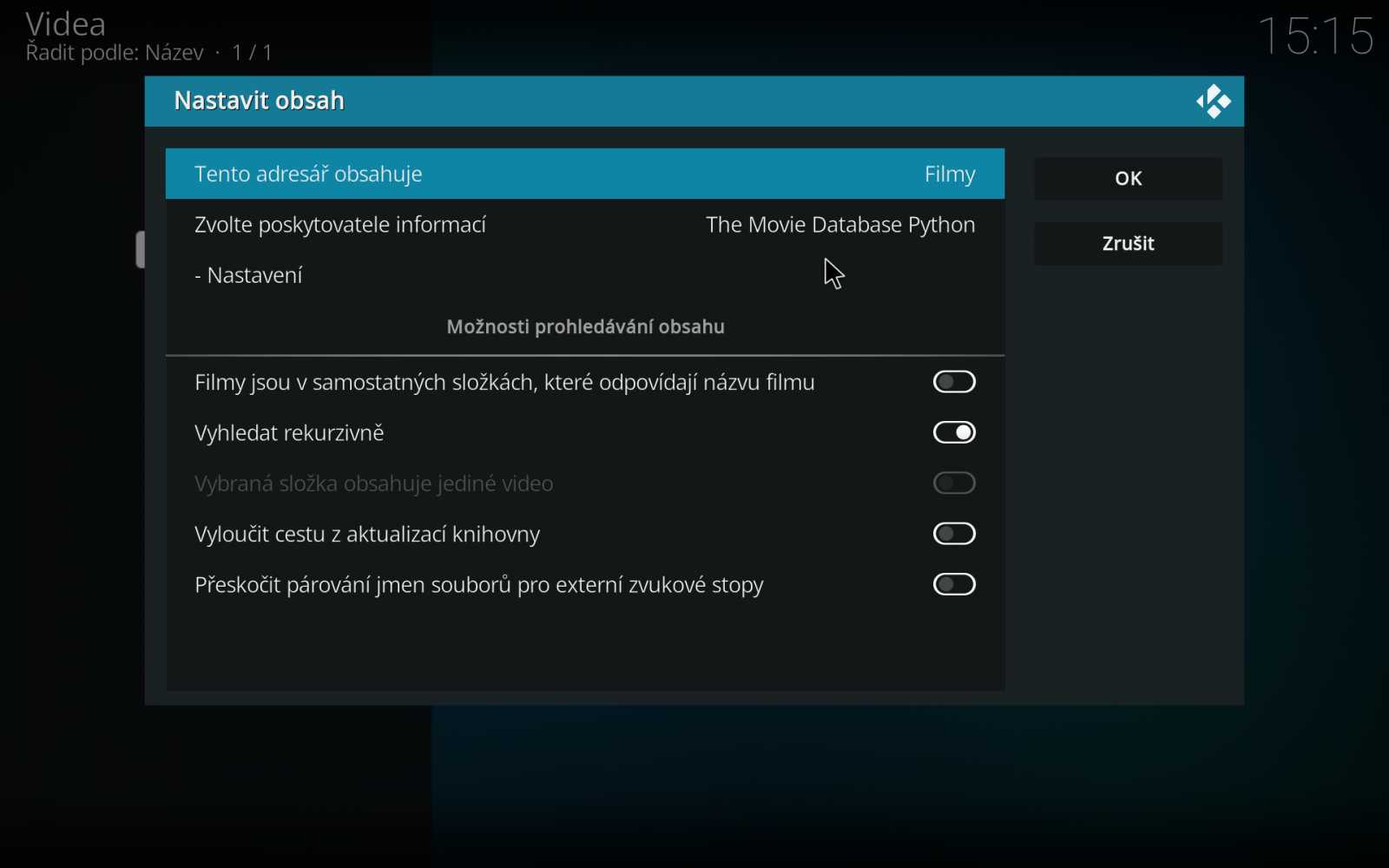Click the 15:15 clock display
Screen dimensions: 1389x868
pos(1316,36)
